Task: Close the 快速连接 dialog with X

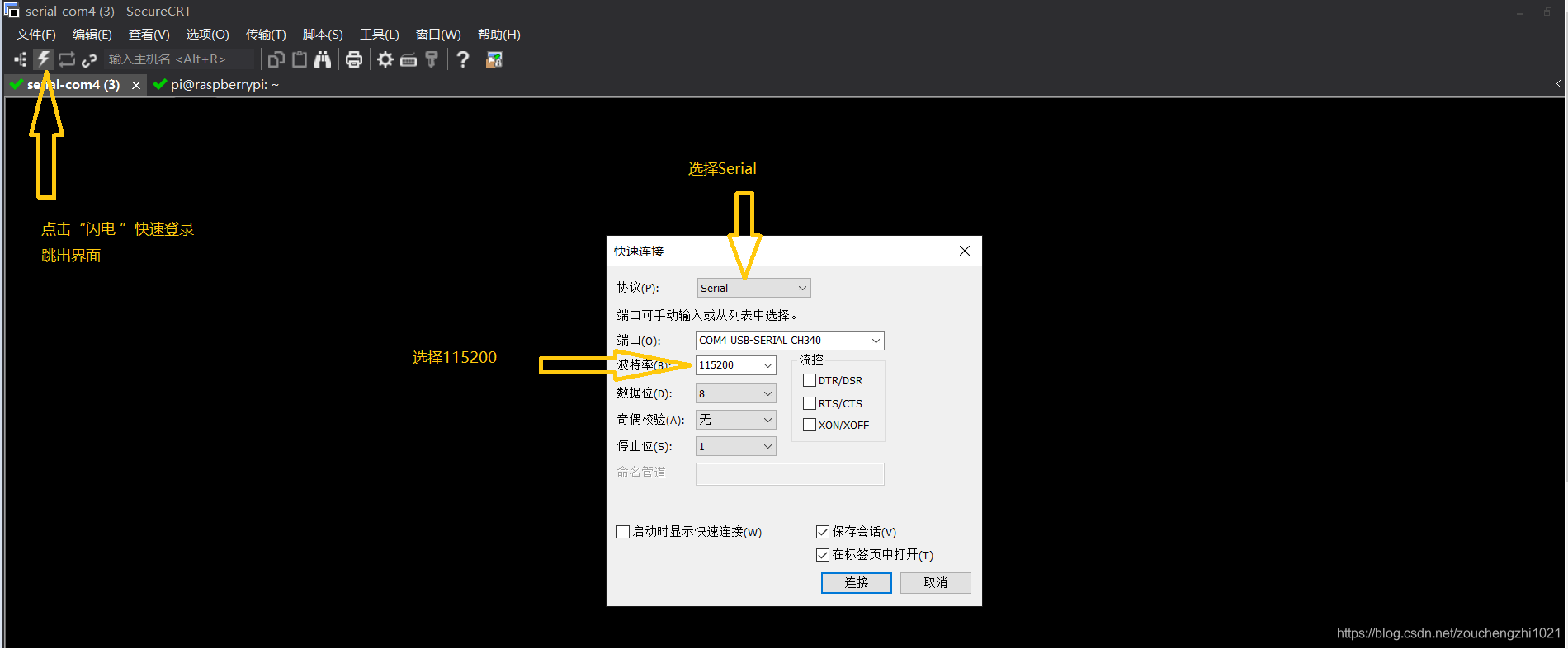Action: 965,251
